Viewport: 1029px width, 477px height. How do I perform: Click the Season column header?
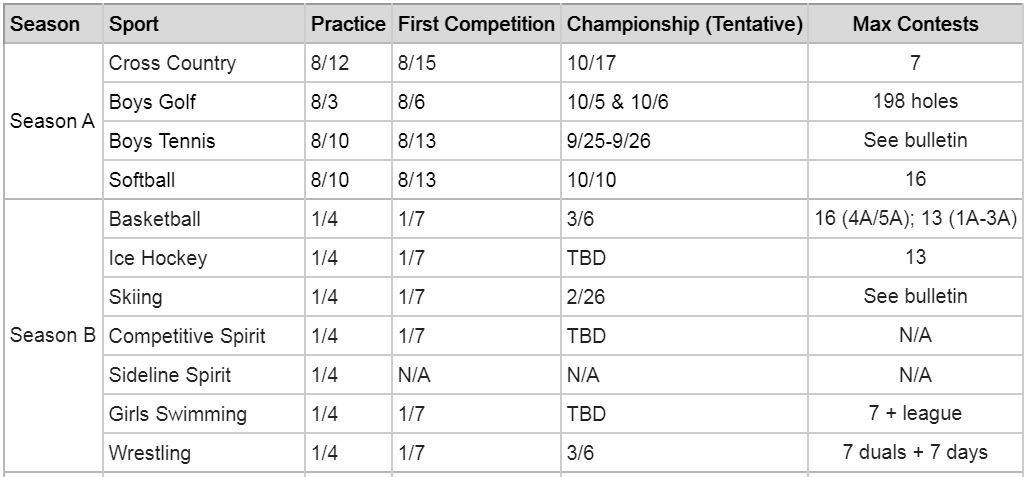click(45, 23)
